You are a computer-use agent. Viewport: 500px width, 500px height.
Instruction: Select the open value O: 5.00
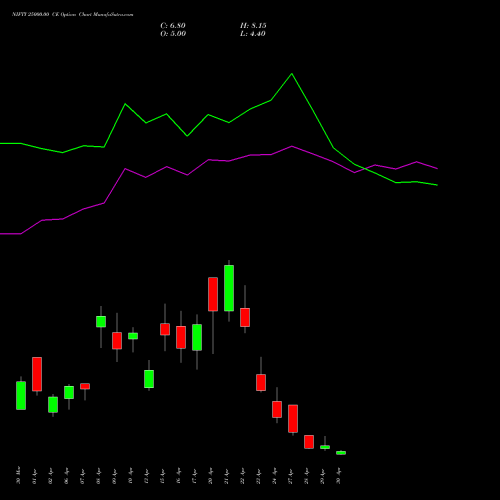(x=173, y=34)
